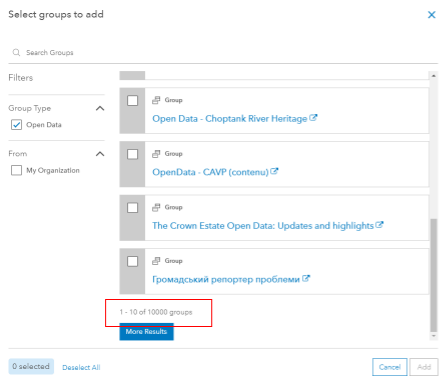Click the From section label
This screenshot has width=443, height=382.
coord(18,154)
